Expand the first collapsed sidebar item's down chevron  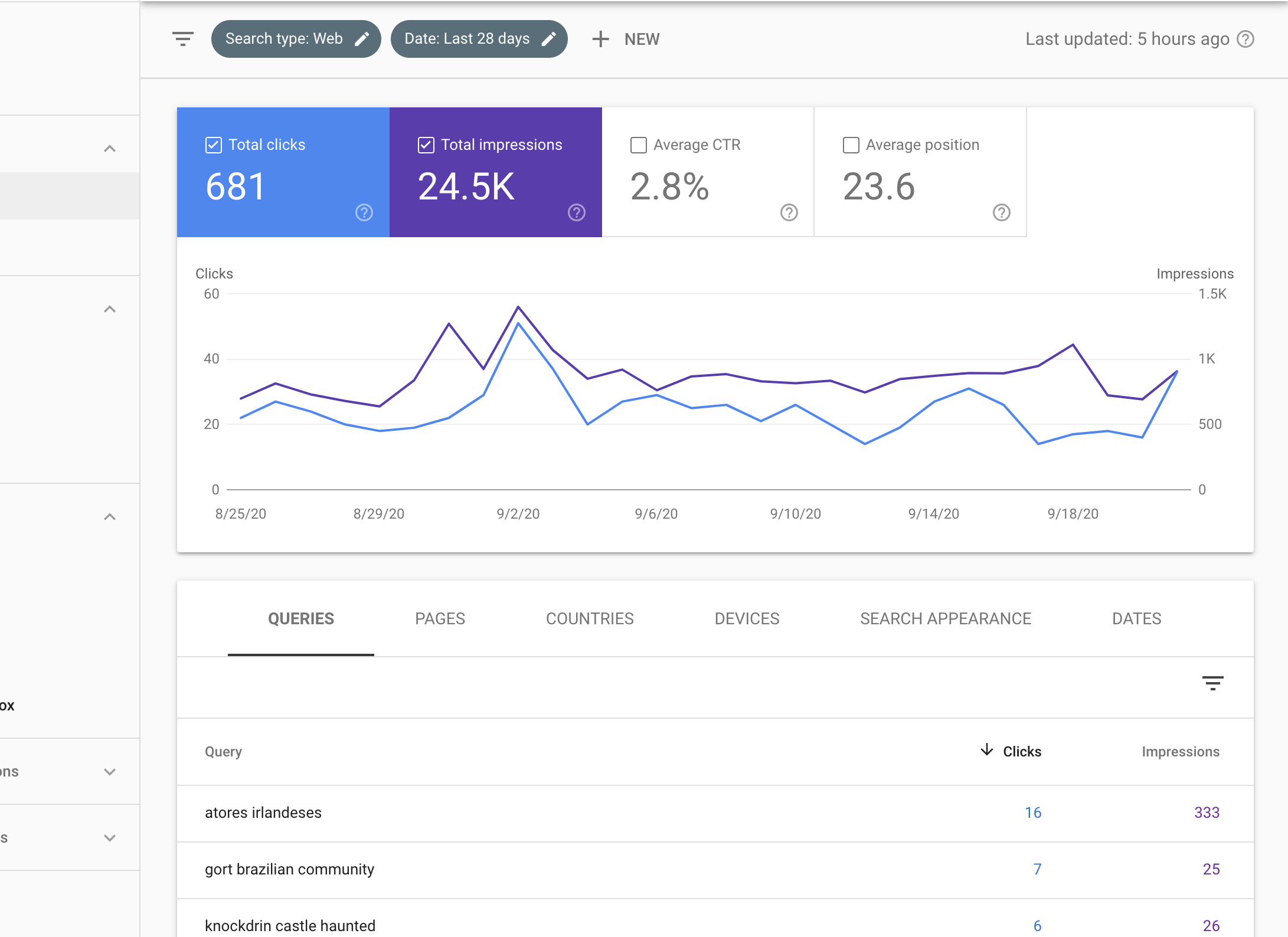pos(109,771)
